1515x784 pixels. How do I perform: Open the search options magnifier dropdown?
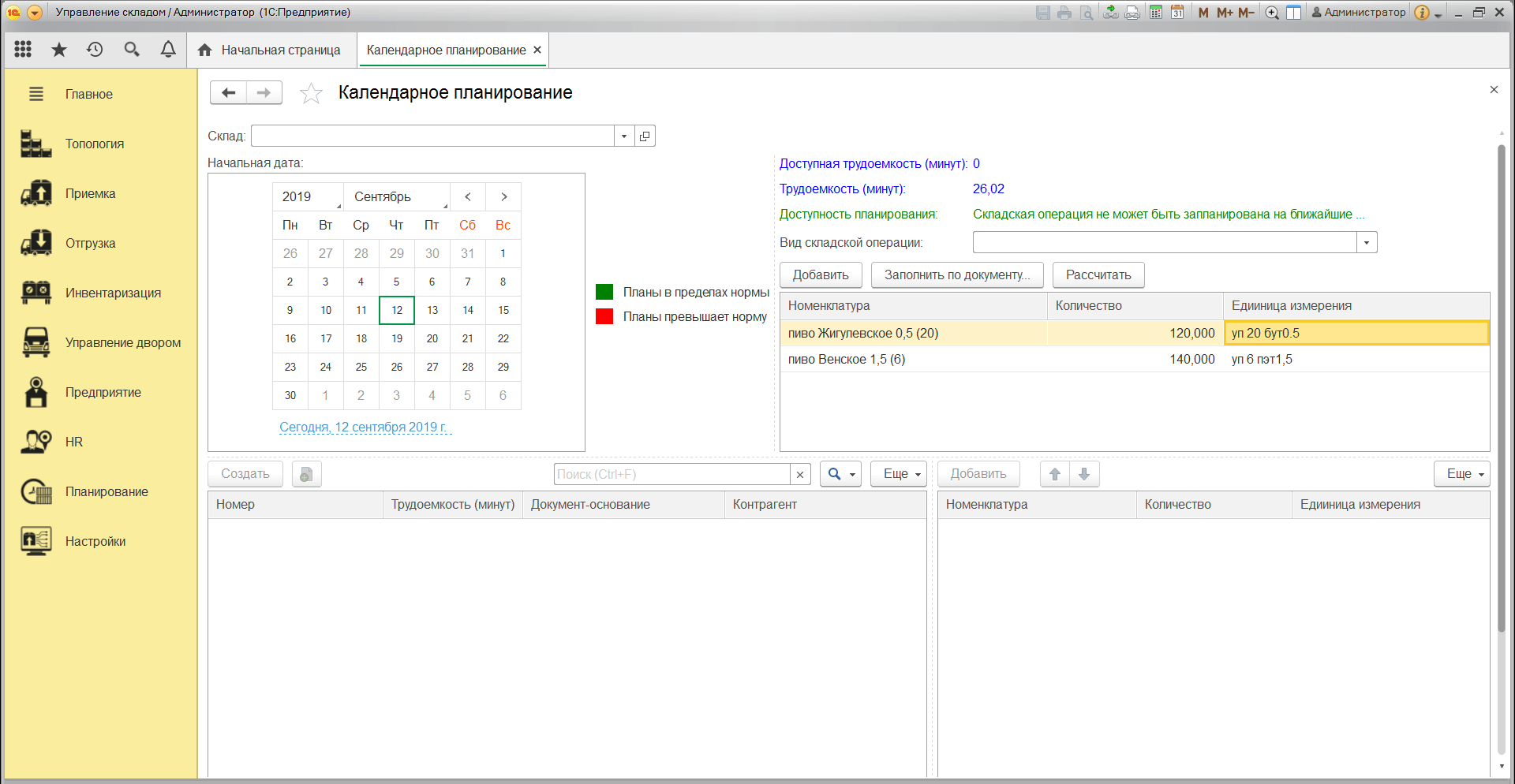pyautogui.click(x=840, y=474)
